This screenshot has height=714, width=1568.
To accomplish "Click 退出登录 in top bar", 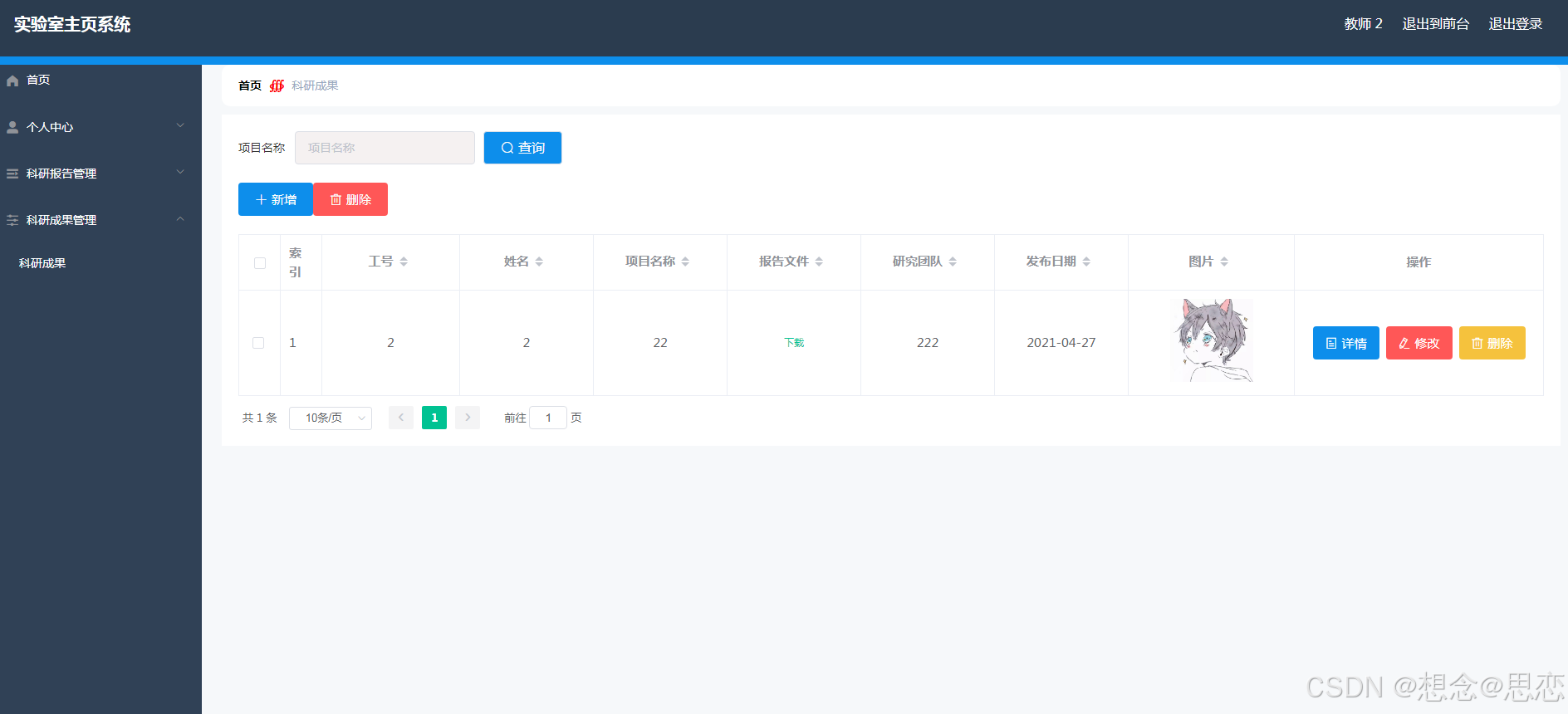I will pyautogui.click(x=1515, y=24).
